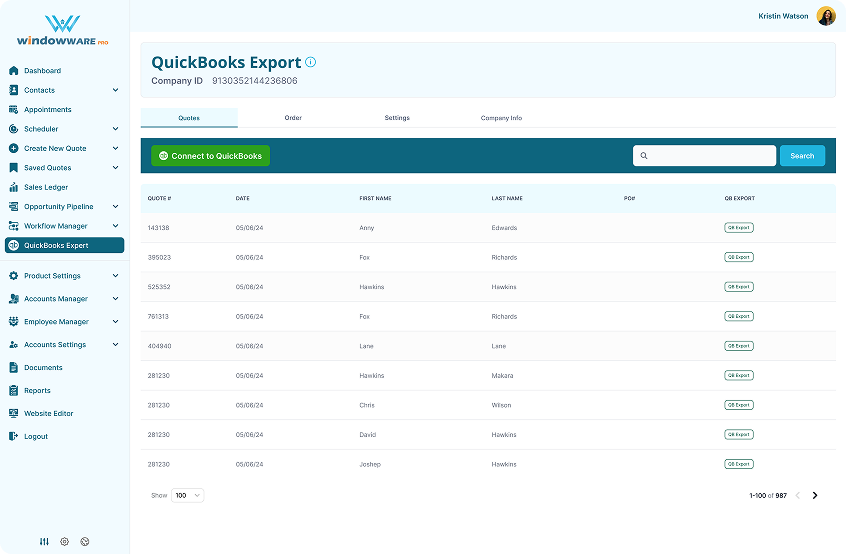This screenshot has width=846, height=554.
Task: Open Sales Ledger from the sidebar
Action: (46, 187)
